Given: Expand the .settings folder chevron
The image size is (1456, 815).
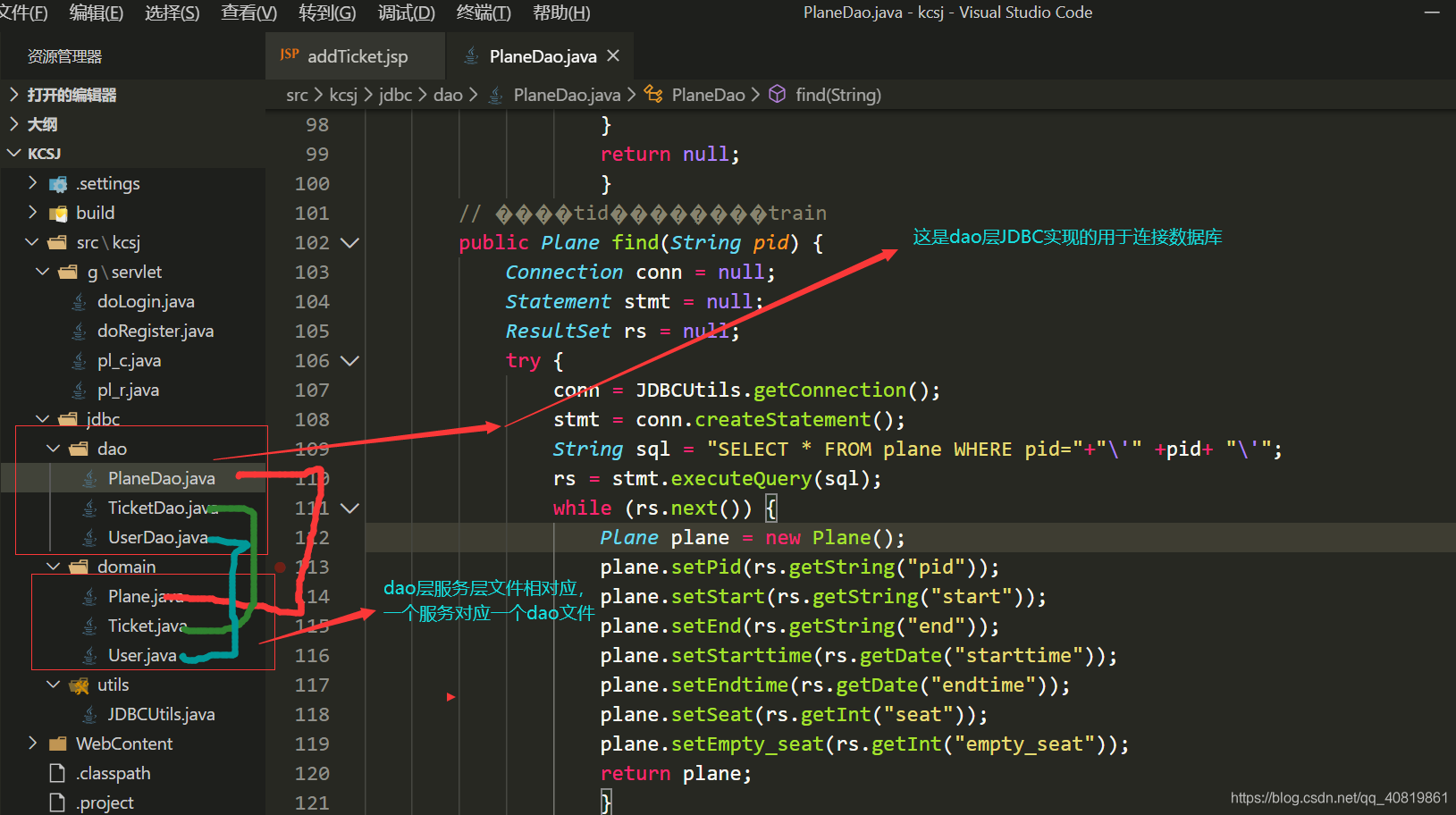Looking at the screenshot, I should 33,183.
